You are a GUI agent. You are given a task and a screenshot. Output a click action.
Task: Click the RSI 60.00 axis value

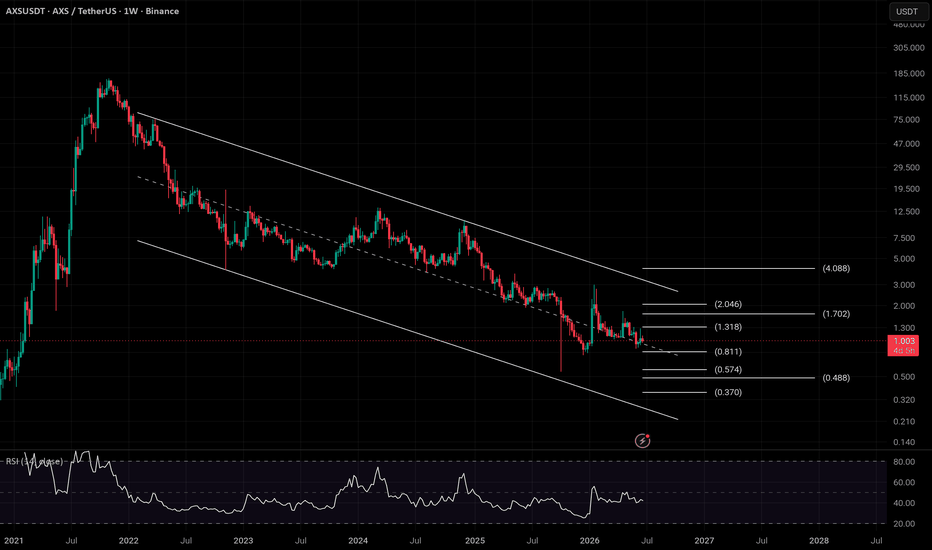click(x=904, y=482)
